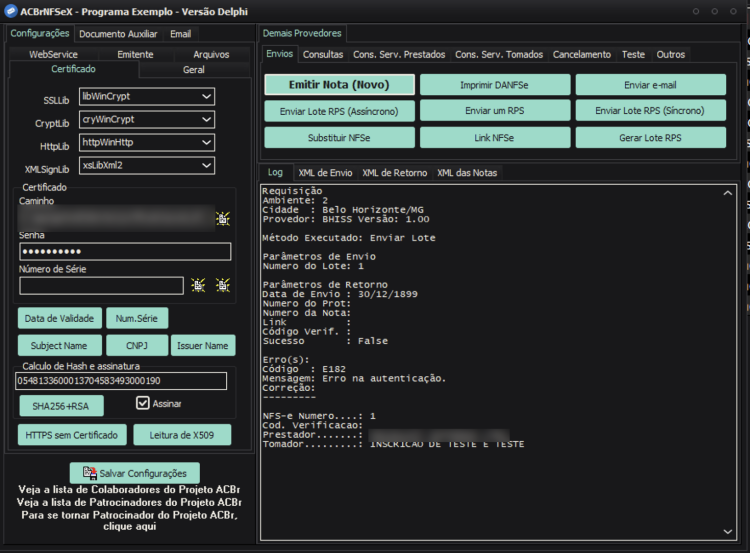This screenshot has height=553, width=750.
Task: Click the ACBr application logo icon
Action: [11, 11]
